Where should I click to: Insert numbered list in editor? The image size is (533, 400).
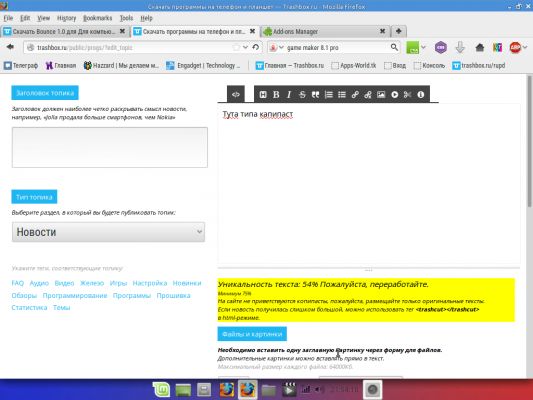point(328,94)
